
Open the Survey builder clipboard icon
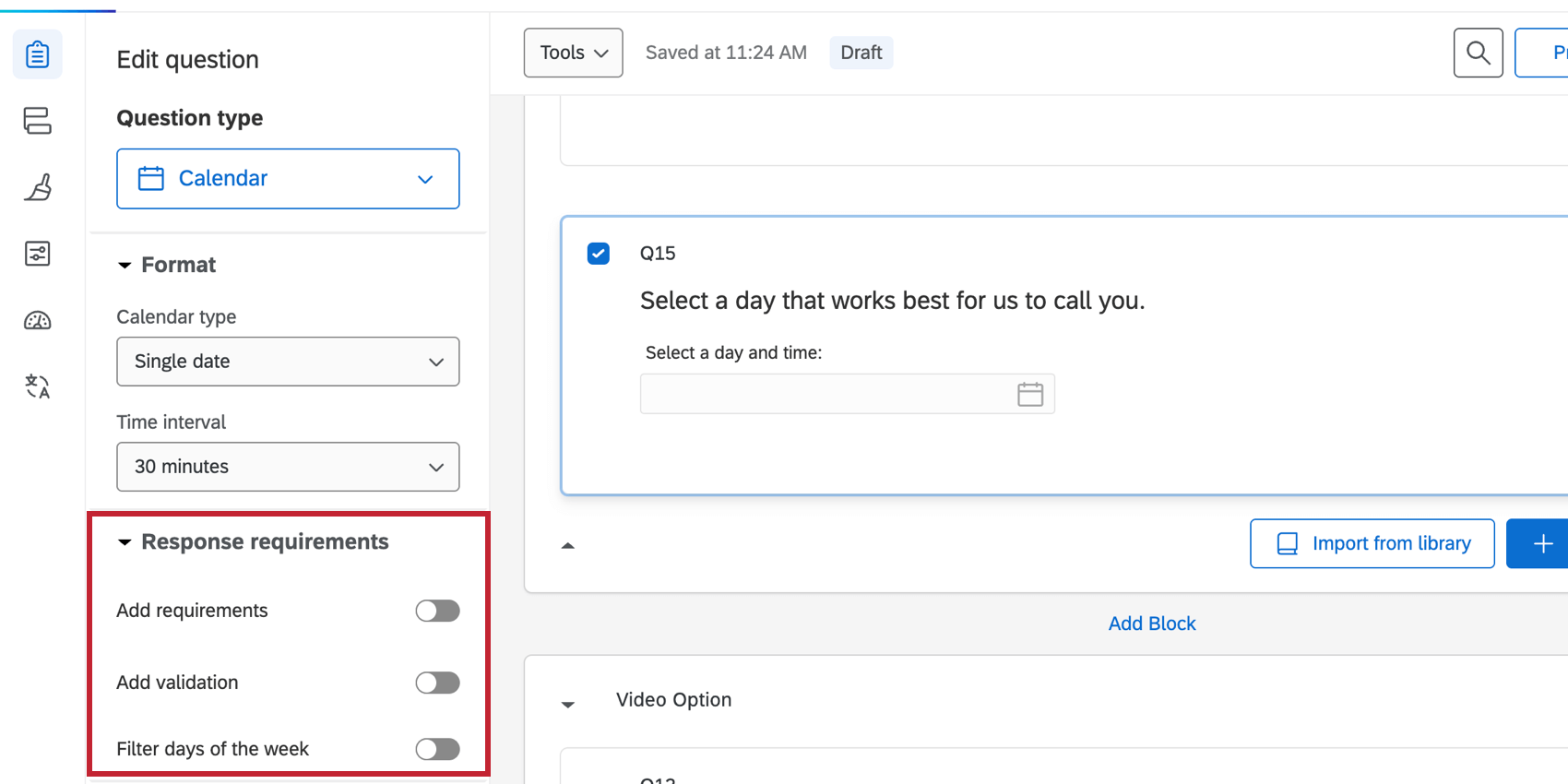point(38,54)
